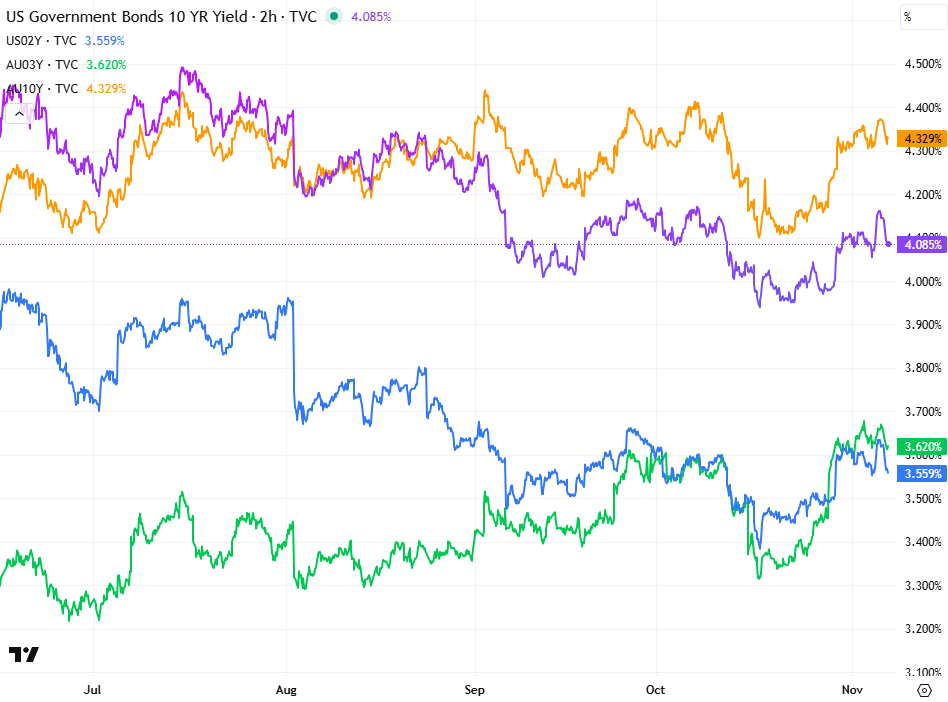The height and width of the screenshot is (702, 948).
Task: Click the TradingView logo icon
Action: (24, 655)
